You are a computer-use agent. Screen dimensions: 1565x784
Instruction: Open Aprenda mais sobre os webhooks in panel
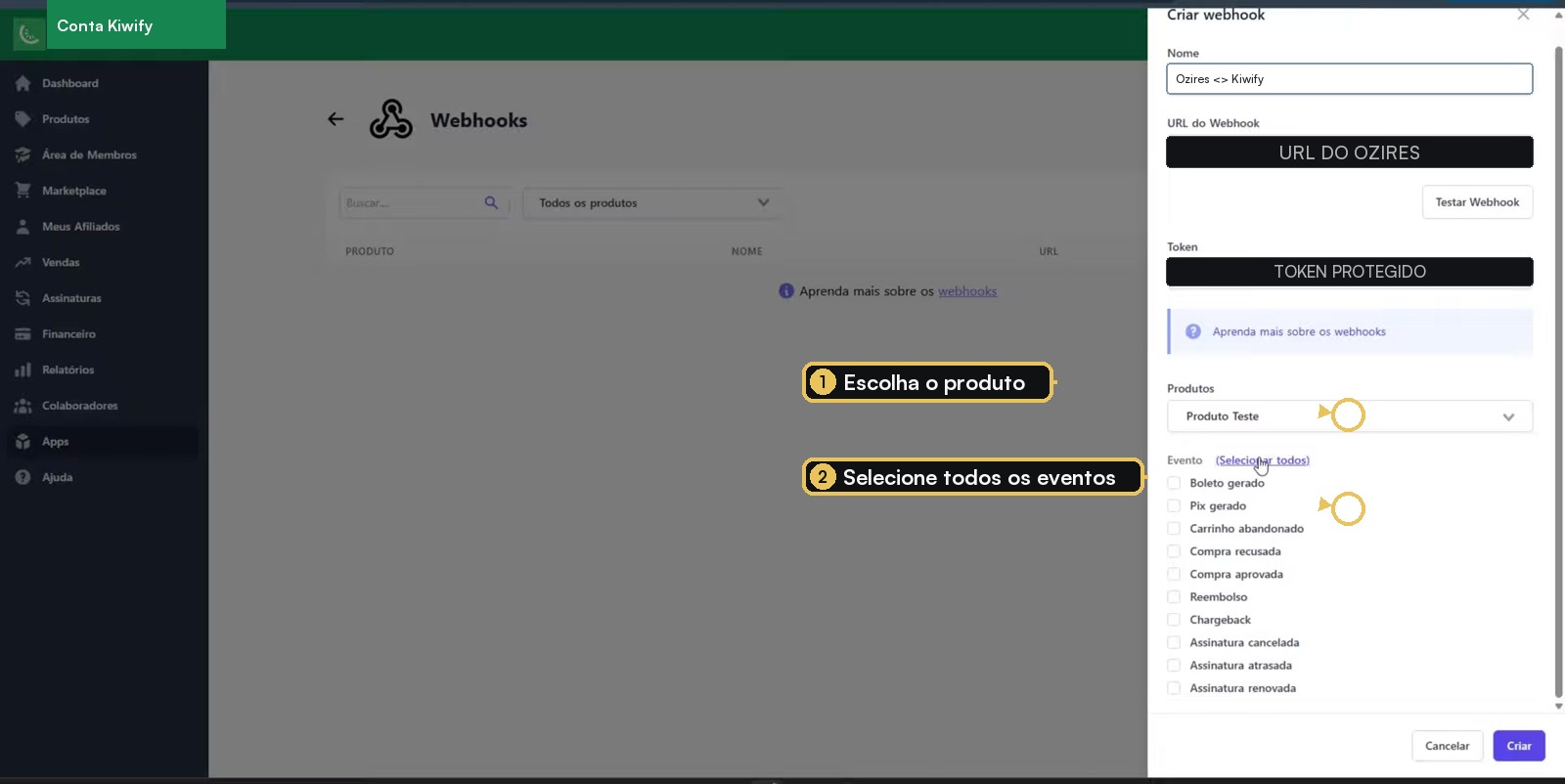1299,331
